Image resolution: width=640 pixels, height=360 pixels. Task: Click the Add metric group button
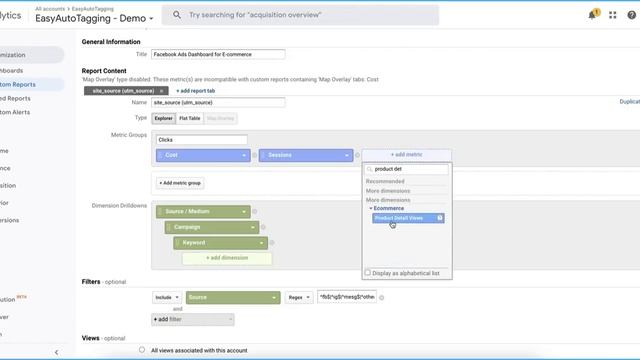(180, 183)
